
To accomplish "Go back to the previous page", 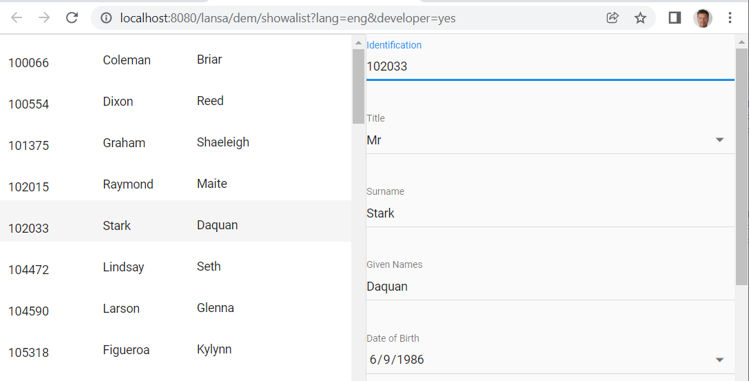I will pyautogui.click(x=17, y=18).
